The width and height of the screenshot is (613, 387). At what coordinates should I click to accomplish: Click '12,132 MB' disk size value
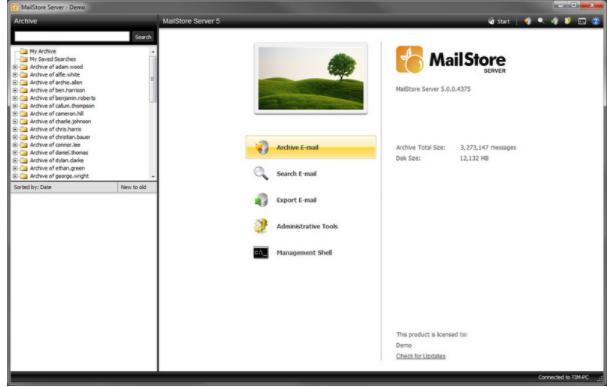tap(474, 158)
